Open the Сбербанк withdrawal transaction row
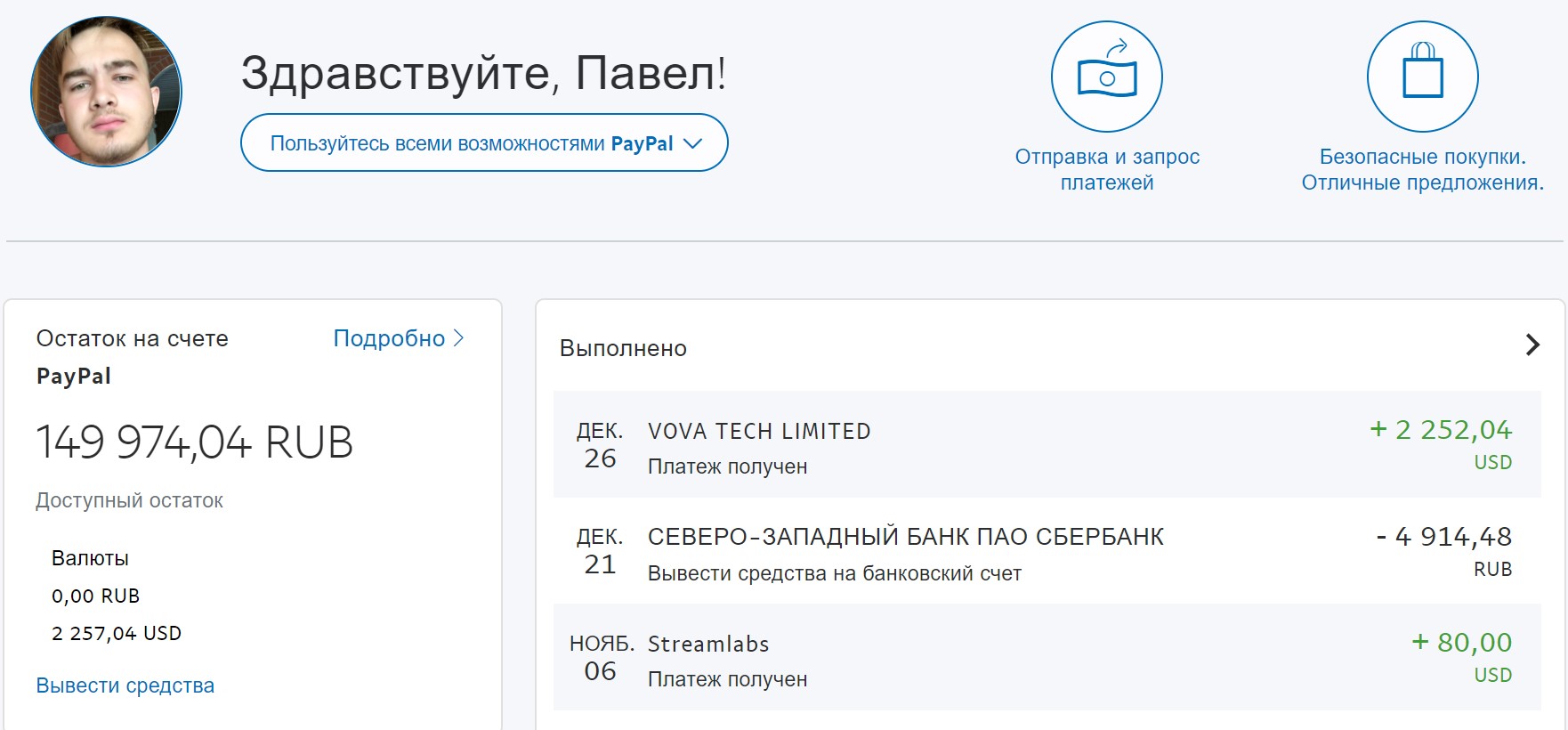The height and width of the screenshot is (730, 1568). click(905, 538)
